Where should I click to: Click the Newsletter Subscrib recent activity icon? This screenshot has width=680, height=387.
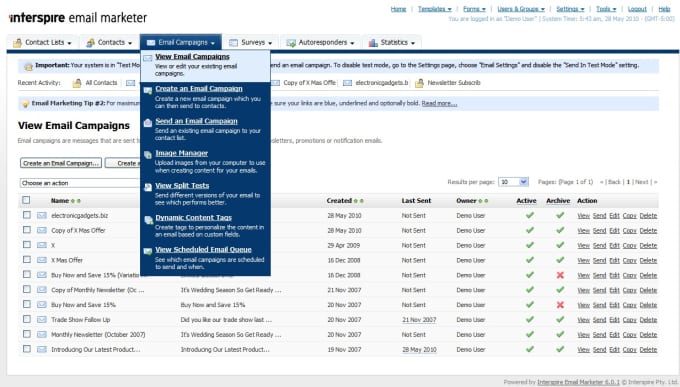pos(419,83)
